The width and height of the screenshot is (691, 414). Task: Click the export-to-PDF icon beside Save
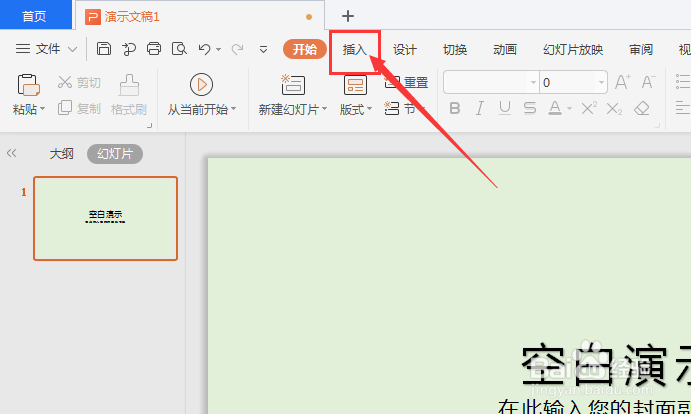[129, 48]
